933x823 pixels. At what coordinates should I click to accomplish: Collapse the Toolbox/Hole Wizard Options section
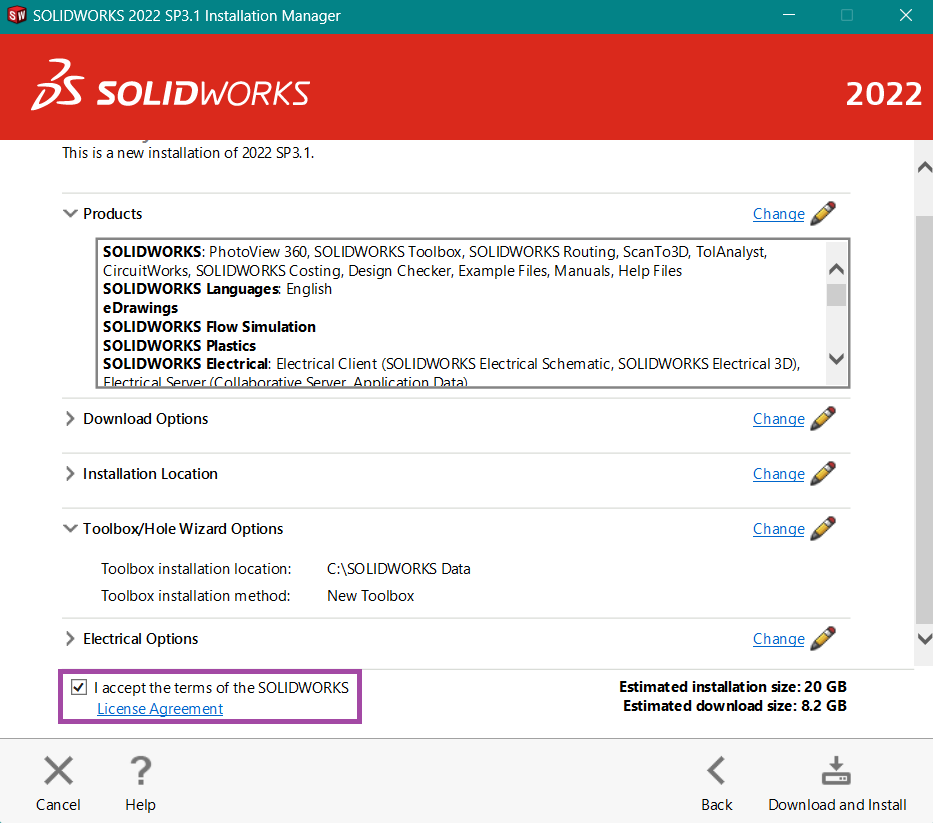70,528
